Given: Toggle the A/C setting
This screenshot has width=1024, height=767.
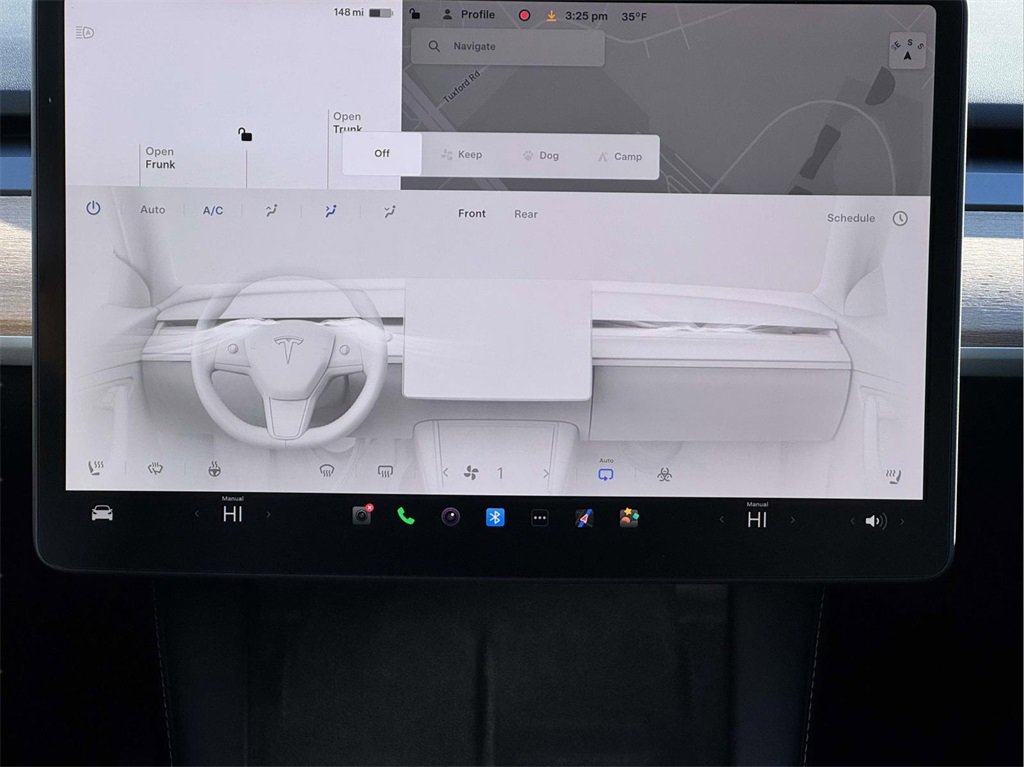Looking at the screenshot, I should [x=213, y=211].
